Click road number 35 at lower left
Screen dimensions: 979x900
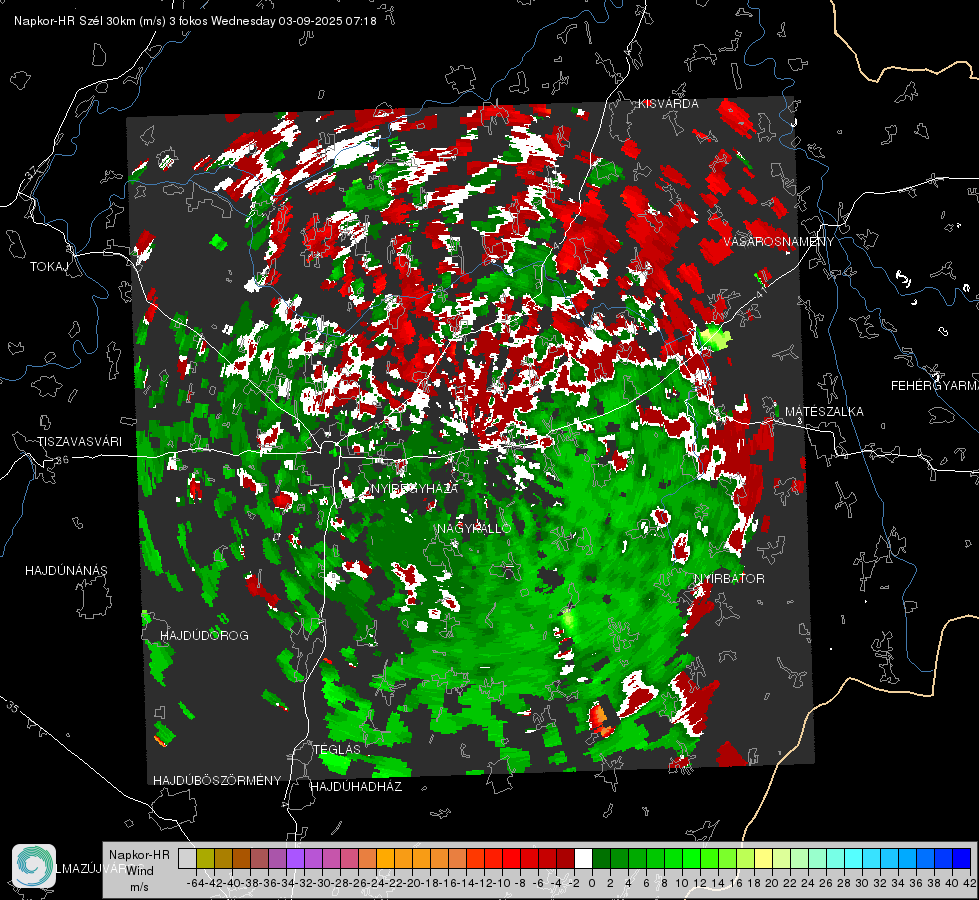tap(13, 706)
